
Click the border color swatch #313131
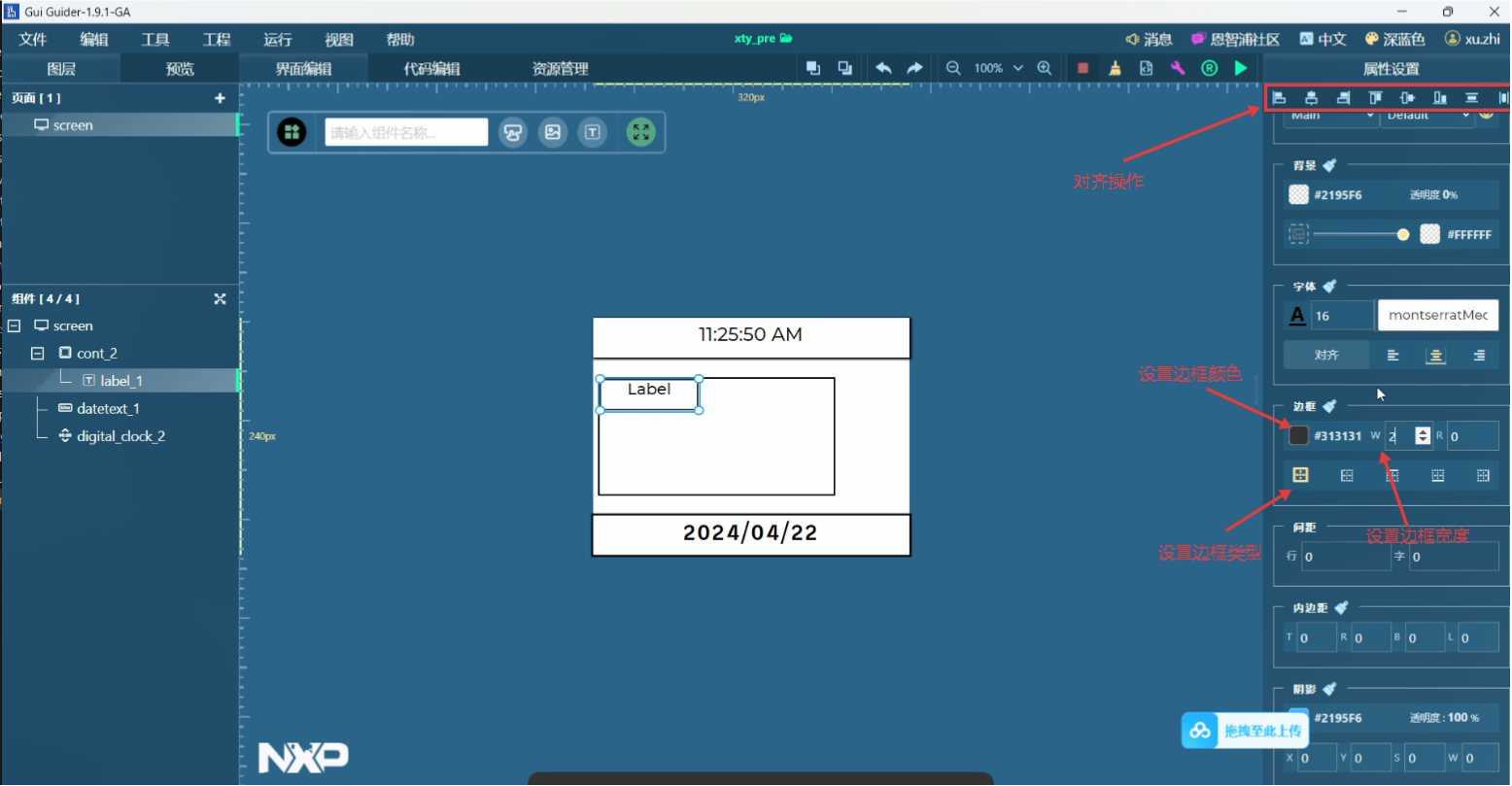(x=1298, y=436)
